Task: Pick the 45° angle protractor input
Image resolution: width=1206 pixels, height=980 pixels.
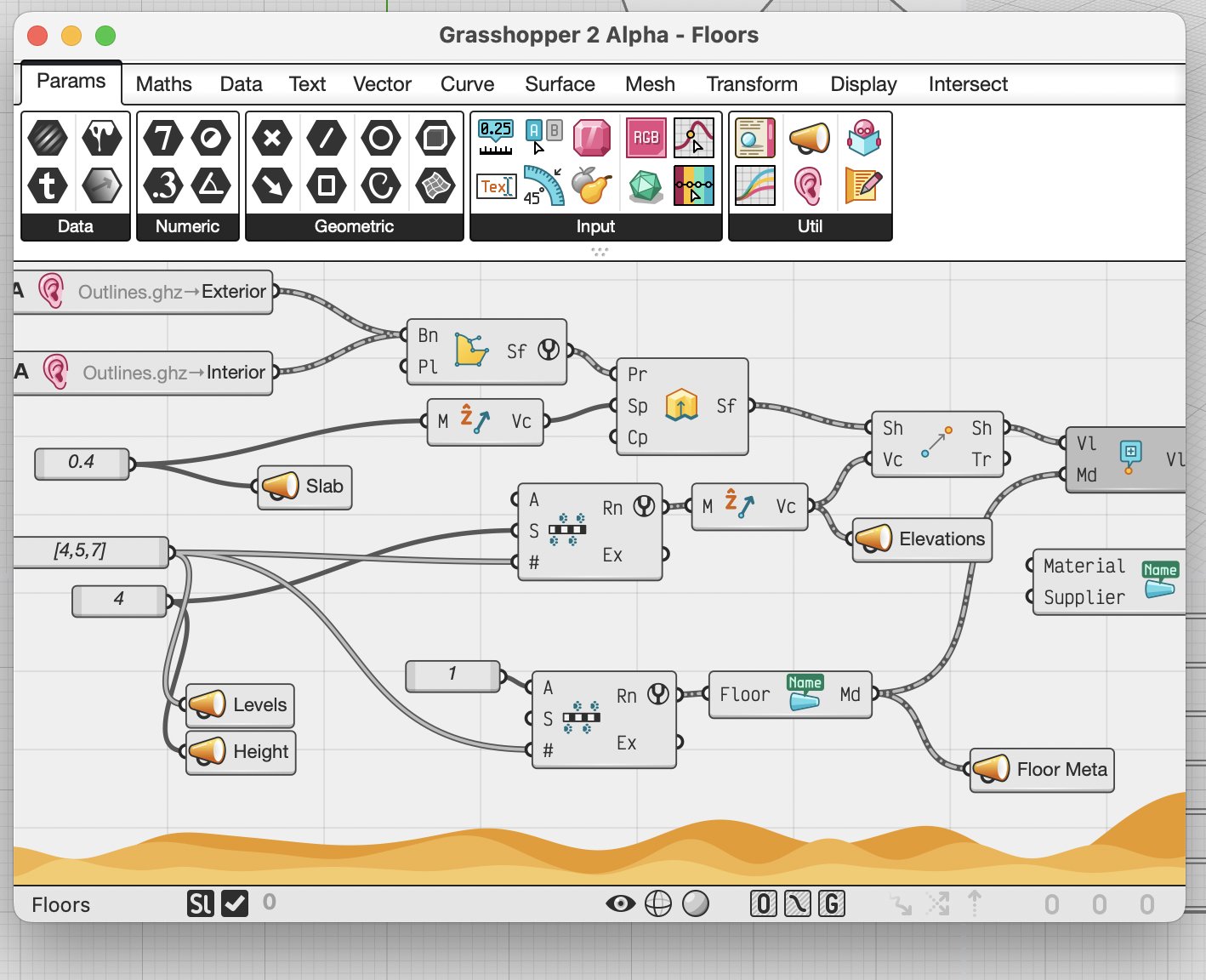Action: click(543, 185)
